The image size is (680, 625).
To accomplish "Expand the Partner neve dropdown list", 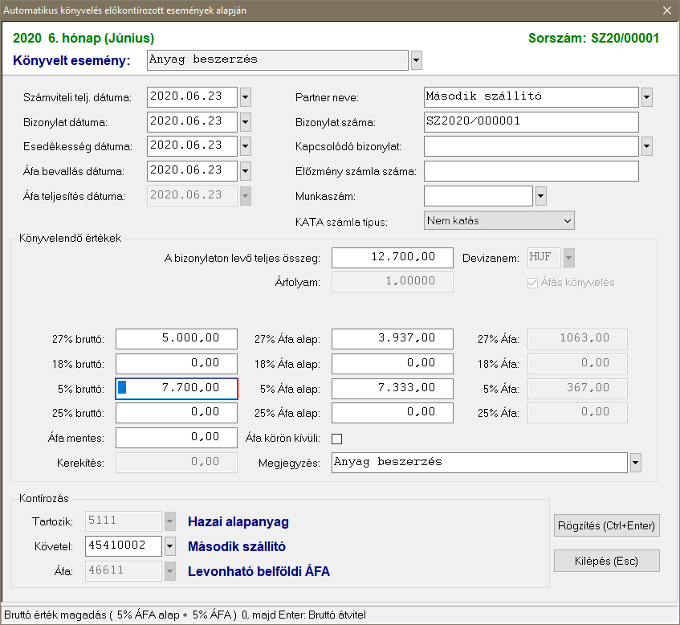I will [647, 97].
